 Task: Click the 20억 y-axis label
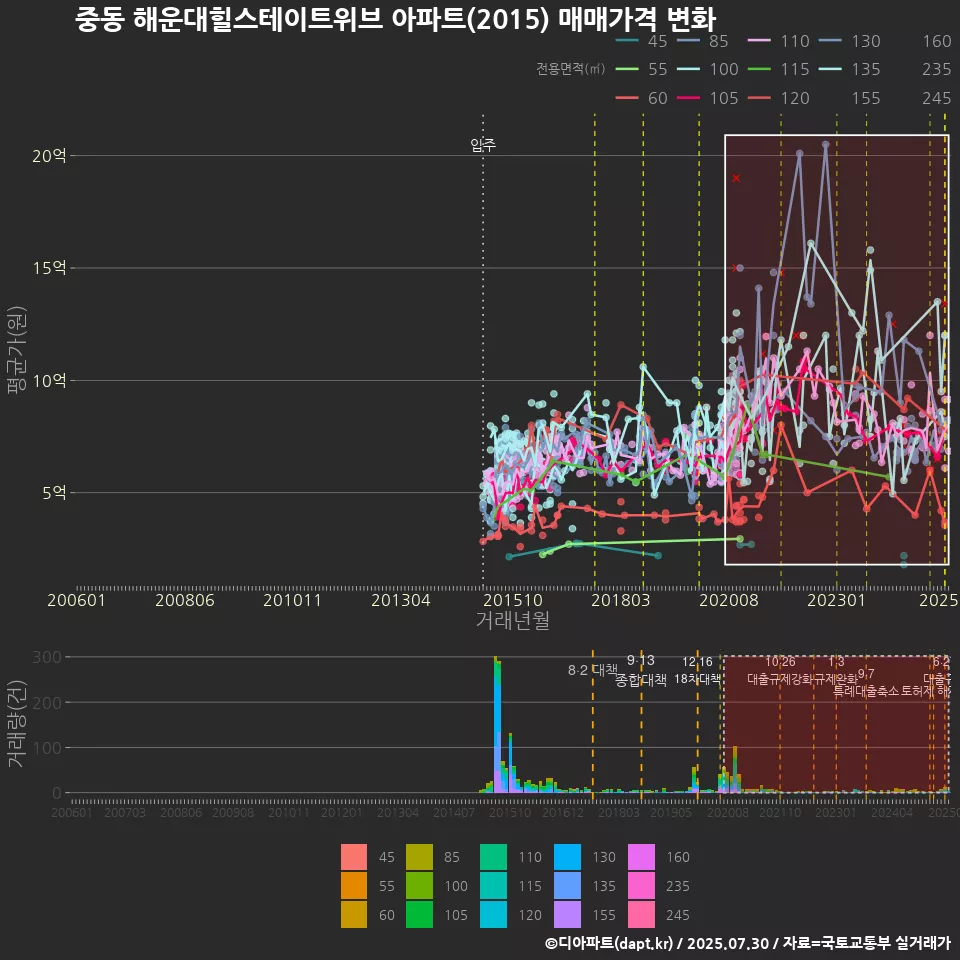click(x=49, y=156)
